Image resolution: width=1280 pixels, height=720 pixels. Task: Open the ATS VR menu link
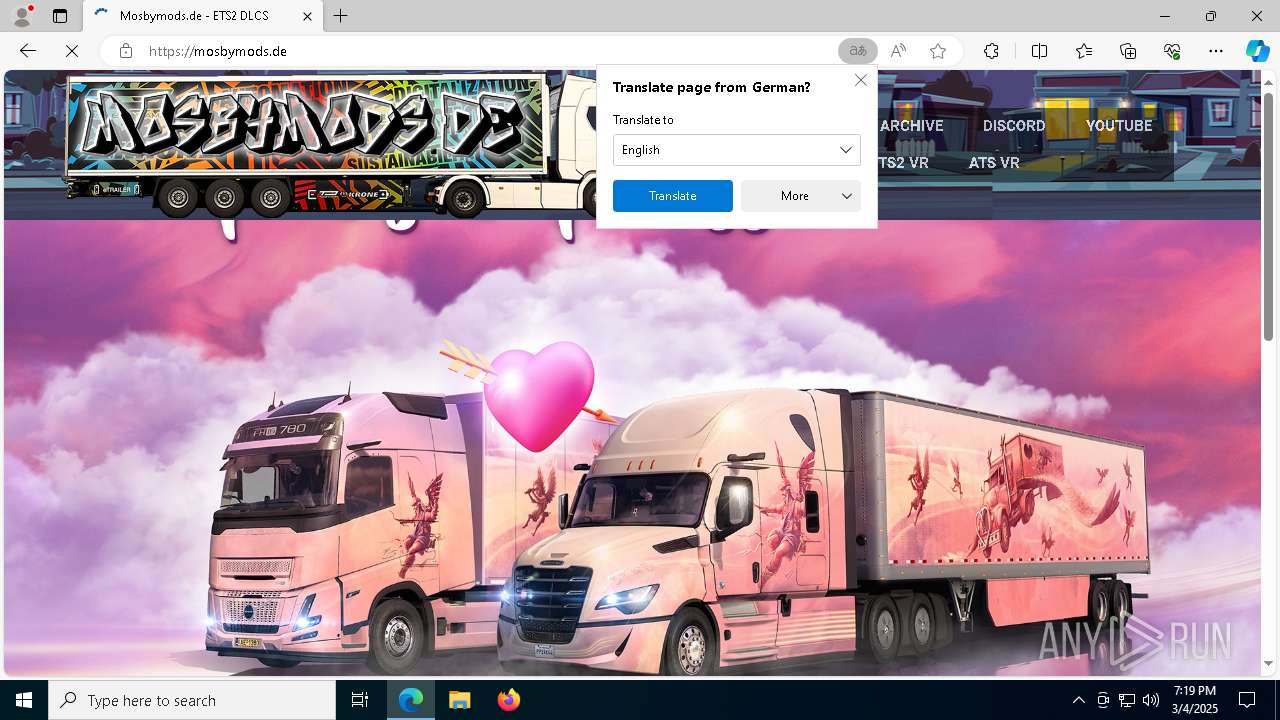click(993, 162)
